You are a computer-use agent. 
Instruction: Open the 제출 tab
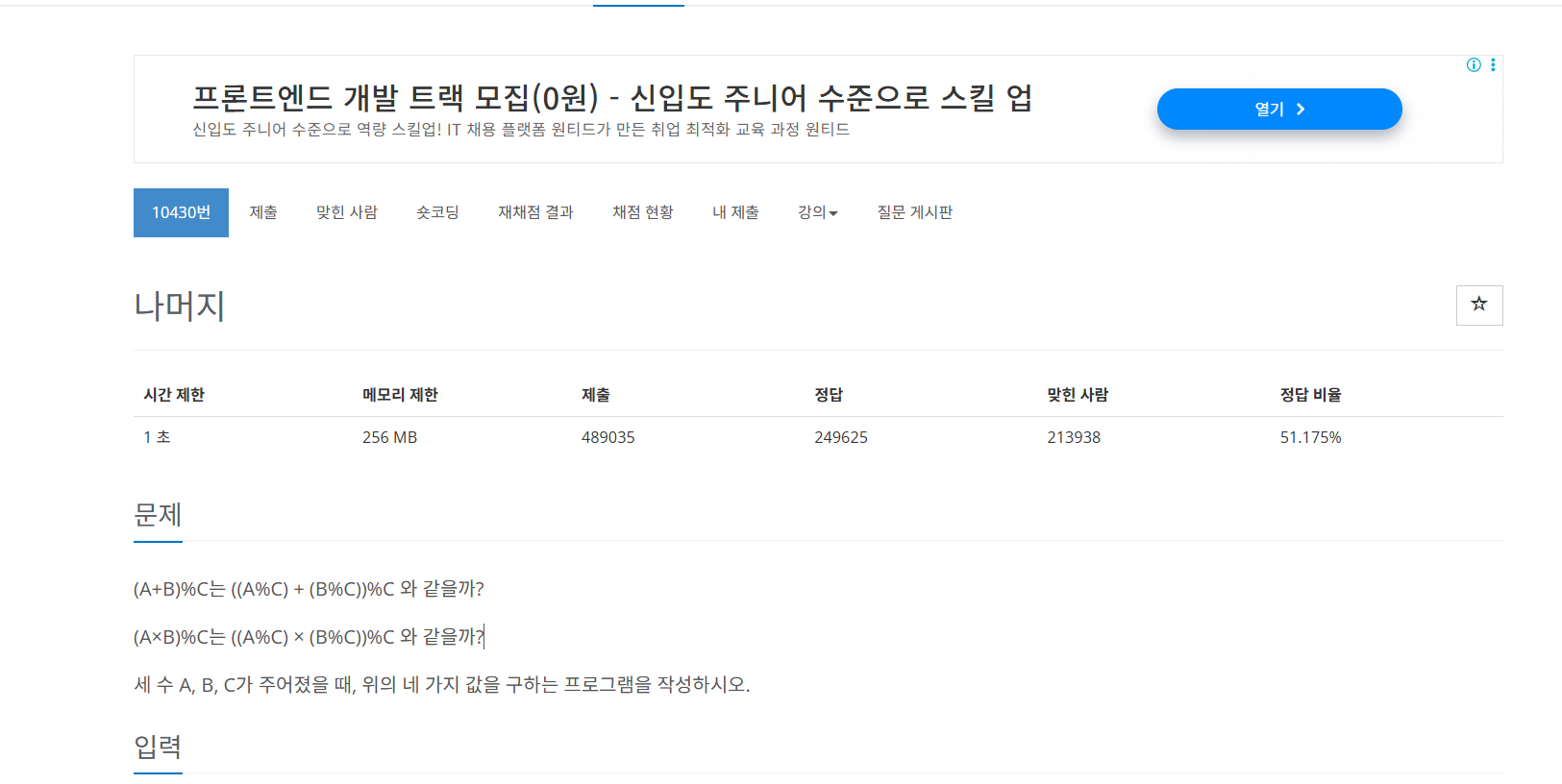[263, 212]
